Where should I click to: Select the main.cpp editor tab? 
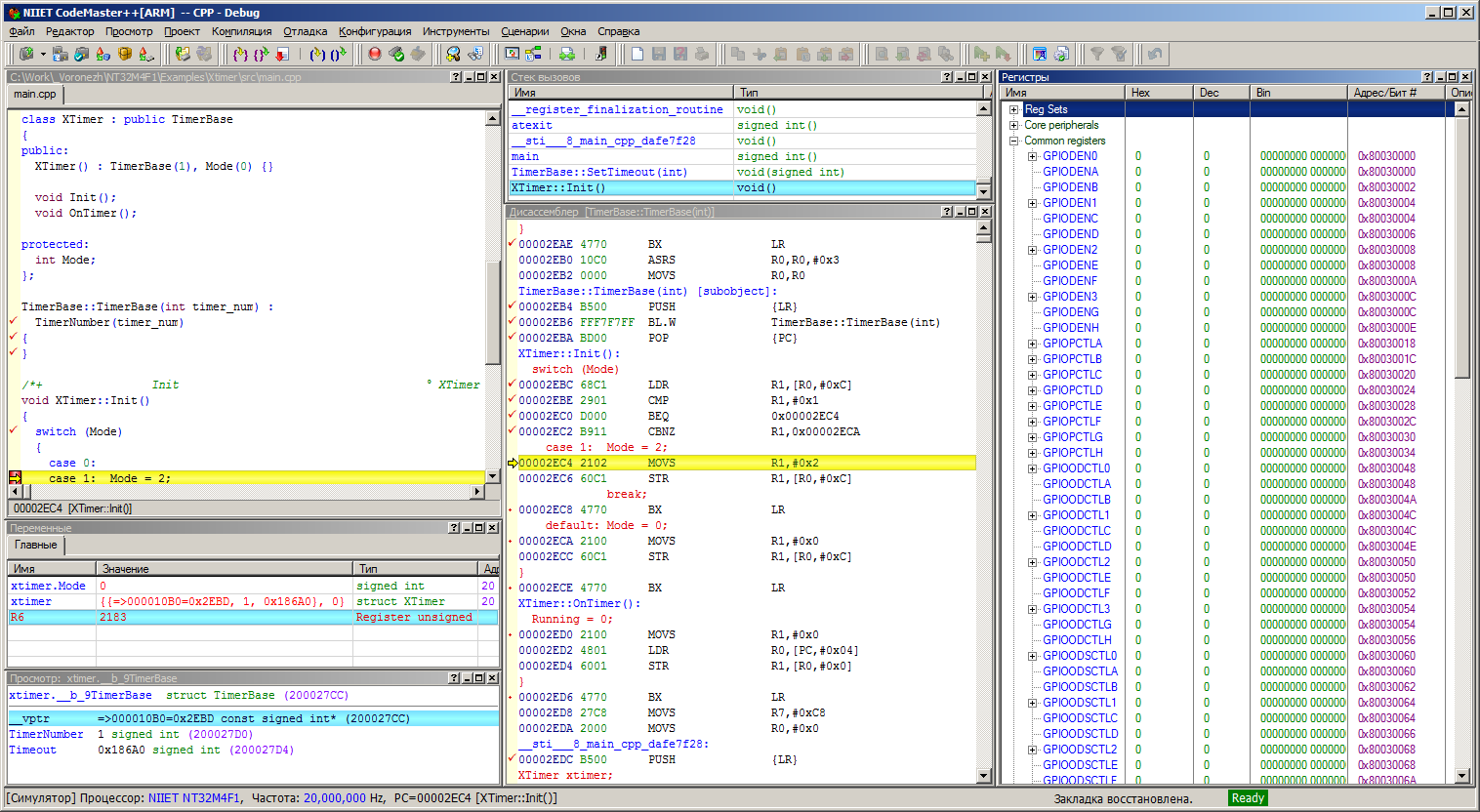point(35,95)
